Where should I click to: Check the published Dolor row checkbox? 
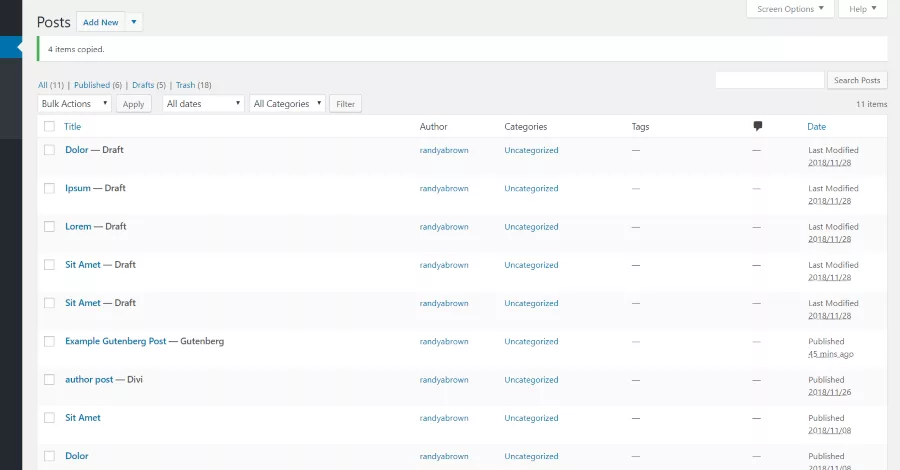coord(49,456)
